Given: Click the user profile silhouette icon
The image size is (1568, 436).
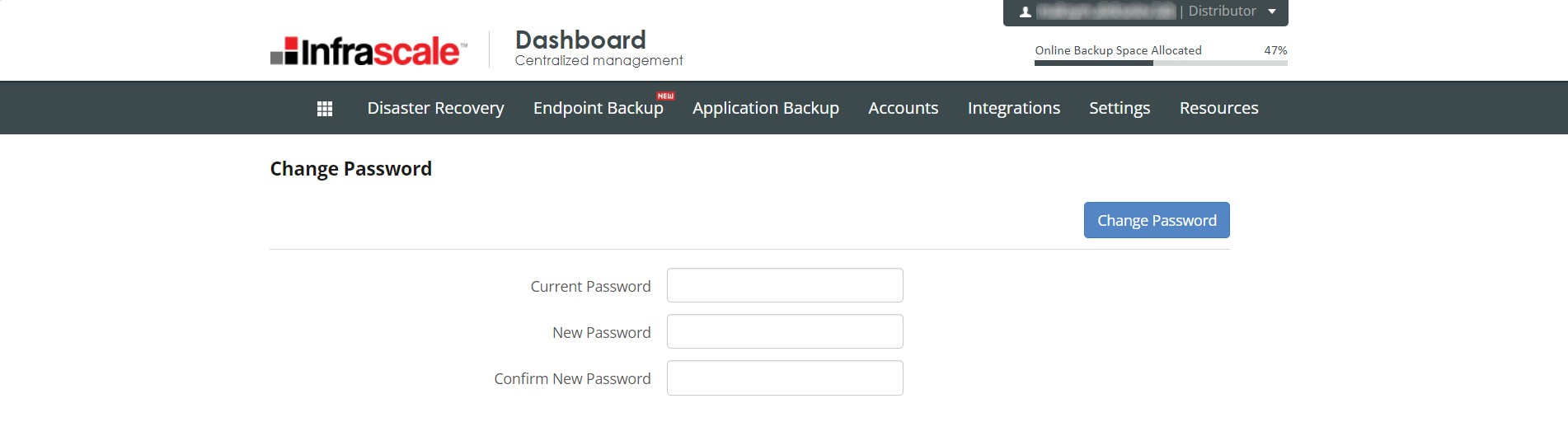Looking at the screenshot, I should click(x=1026, y=12).
